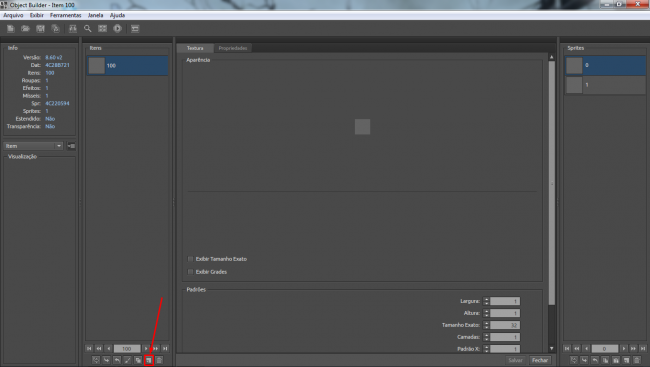Viewport: 650px width, 367px height.
Task: Open the find magnifier tool in toolbar
Action: (87, 29)
